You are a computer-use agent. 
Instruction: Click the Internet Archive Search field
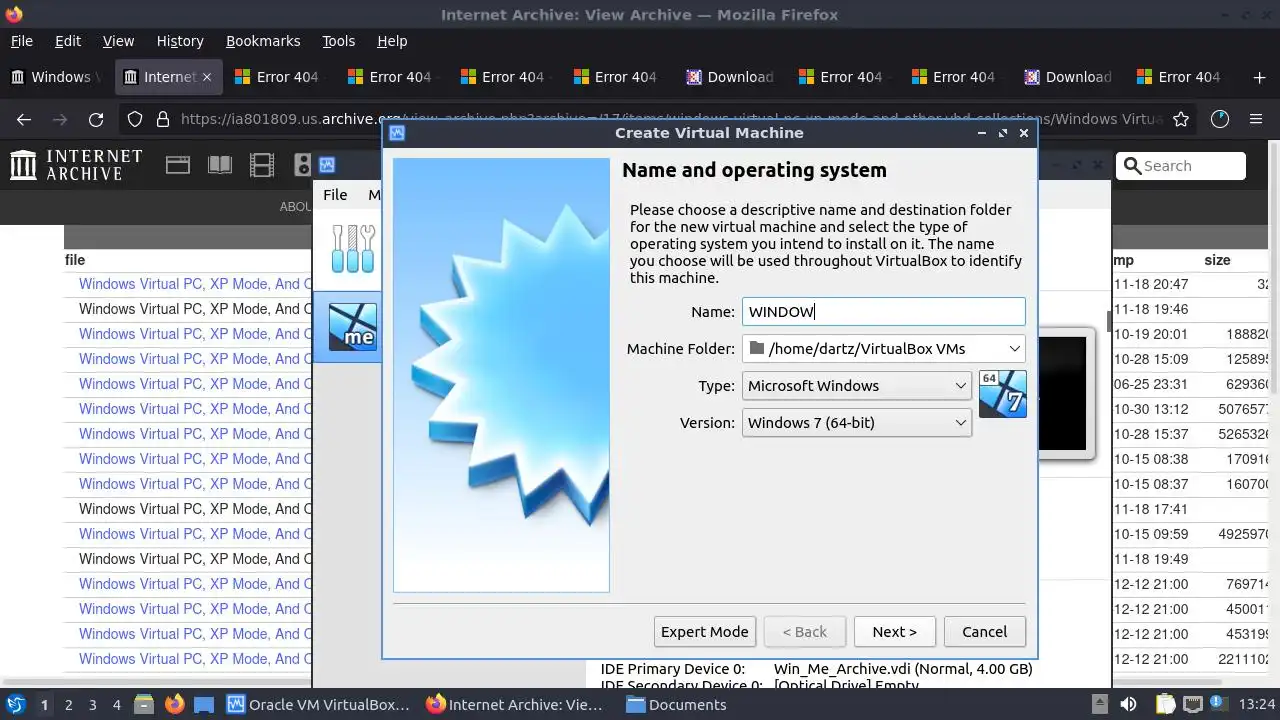(1181, 166)
